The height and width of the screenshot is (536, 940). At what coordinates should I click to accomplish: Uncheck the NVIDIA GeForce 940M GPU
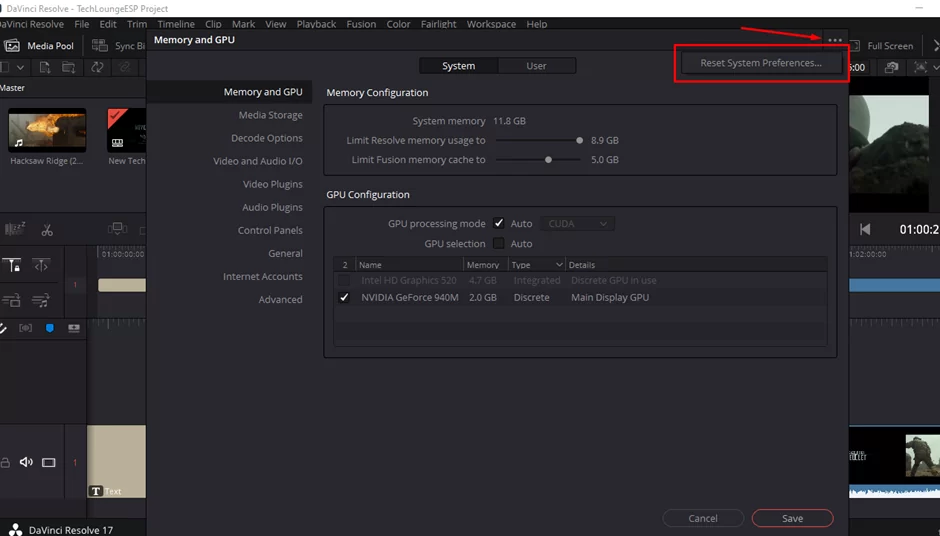click(x=344, y=297)
